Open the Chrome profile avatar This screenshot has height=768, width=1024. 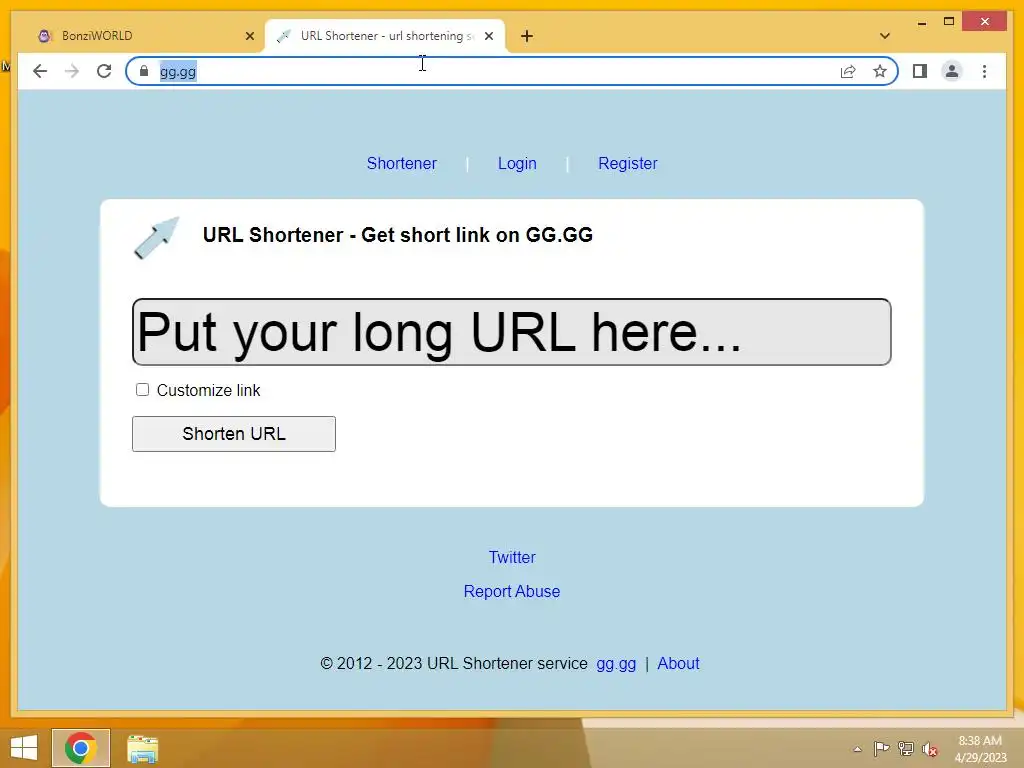[952, 71]
